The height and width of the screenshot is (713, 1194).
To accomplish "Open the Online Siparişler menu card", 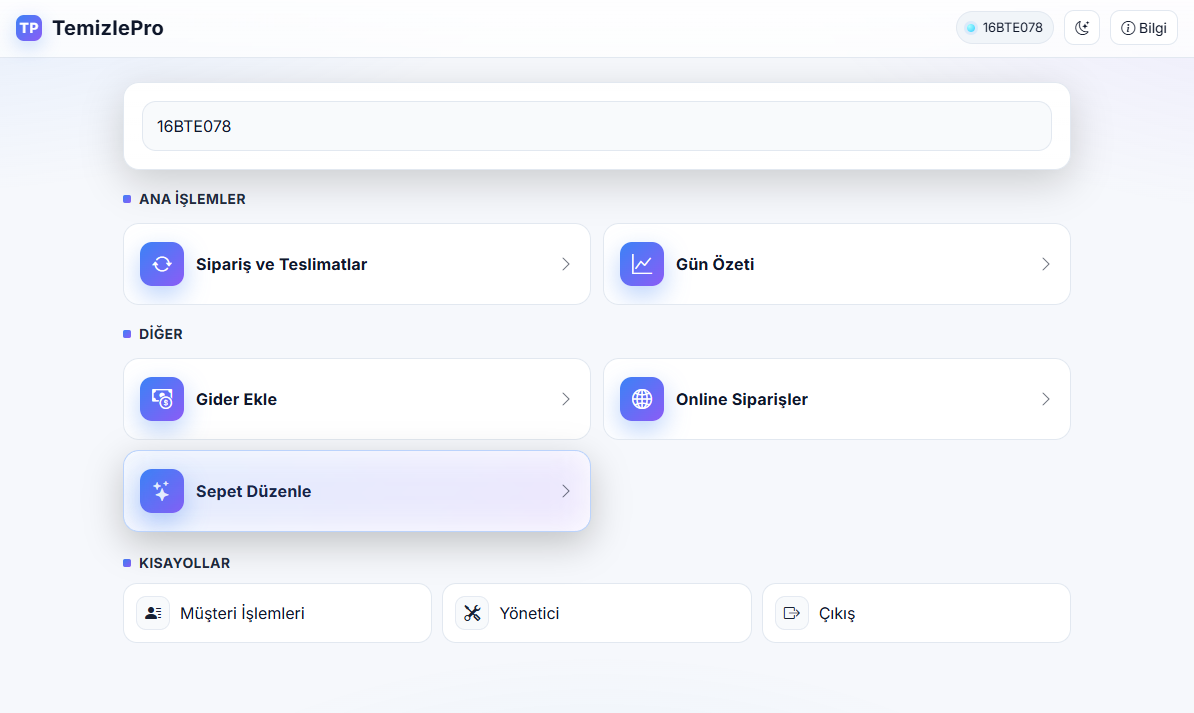I will (836, 399).
